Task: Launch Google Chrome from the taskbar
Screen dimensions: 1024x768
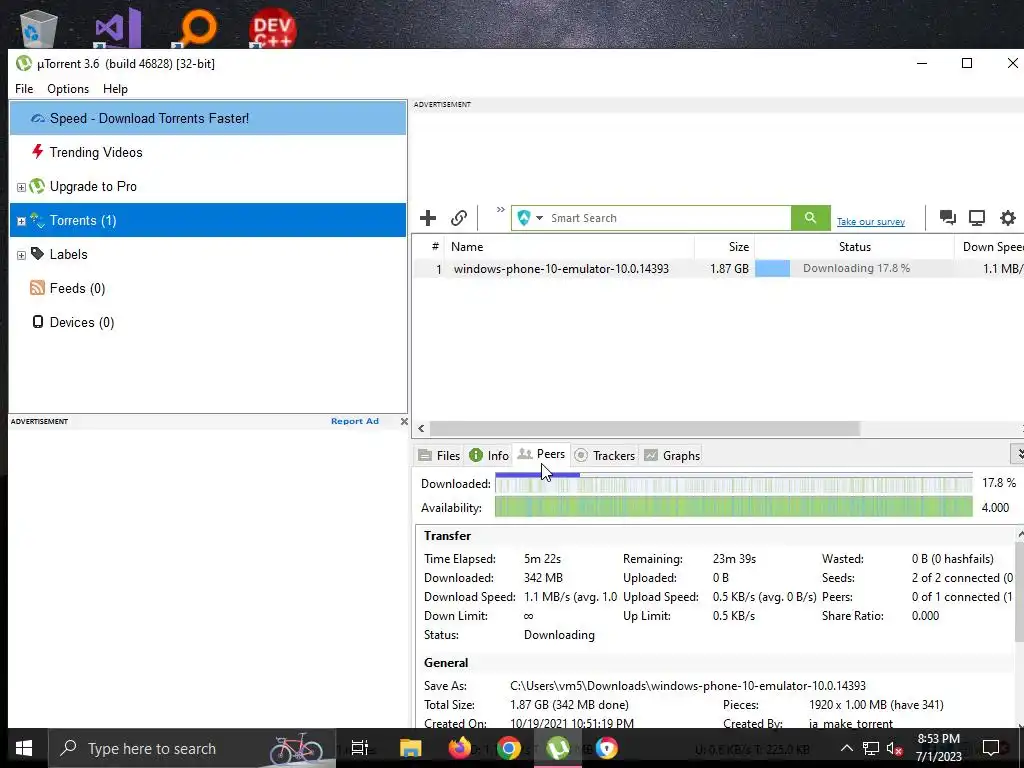Action: pyautogui.click(x=509, y=748)
